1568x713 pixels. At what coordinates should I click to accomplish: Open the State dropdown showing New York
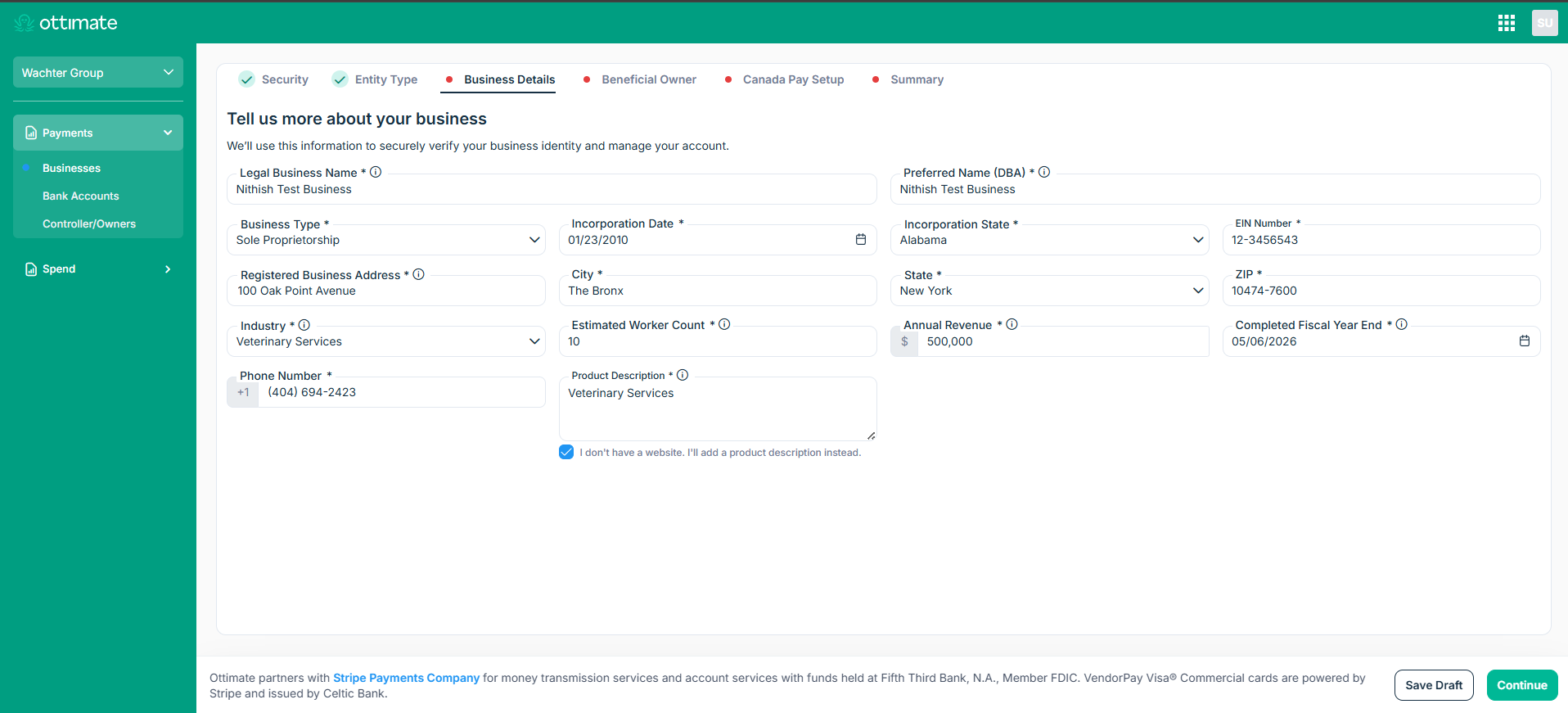pyautogui.click(x=1050, y=291)
